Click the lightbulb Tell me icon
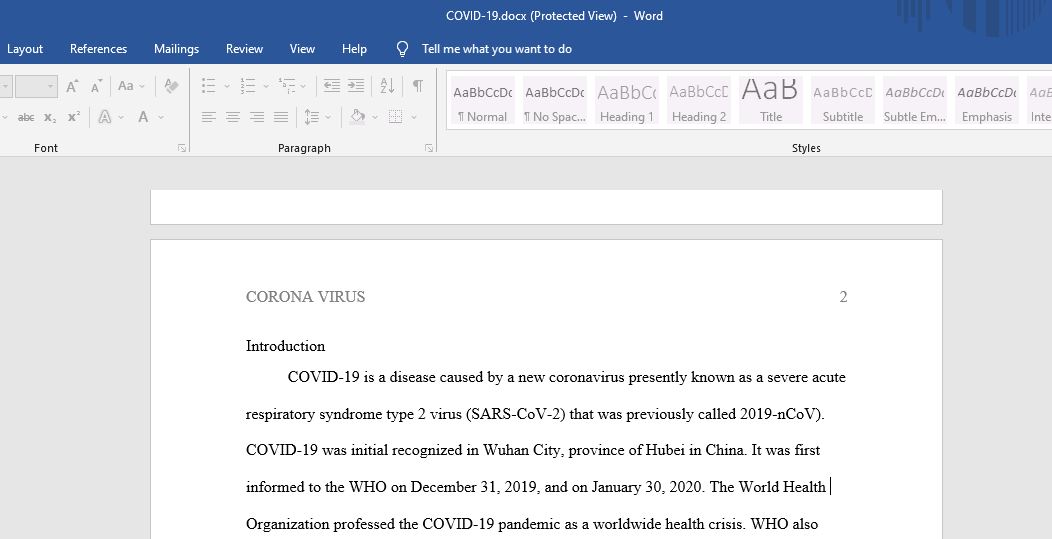The height and width of the screenshot is (539, 1052). coord(403,49)
